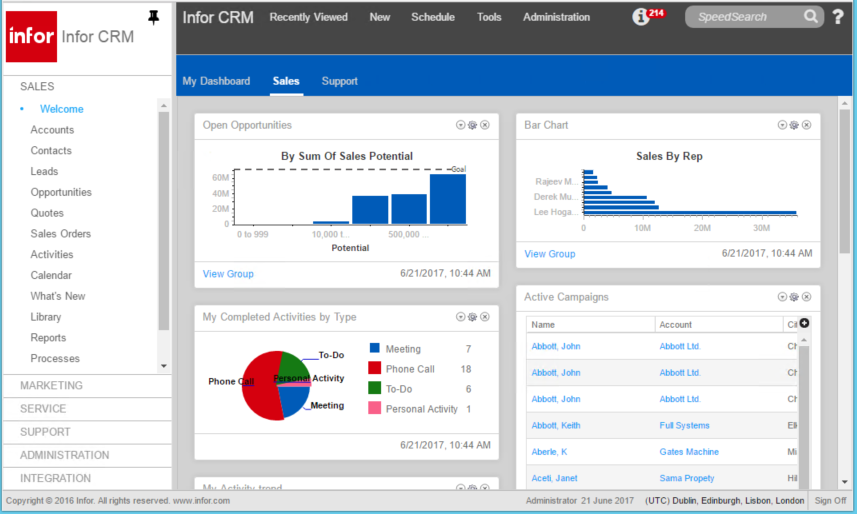Open Activities in the navigation list
857x514 pixels.
[52, 254]
